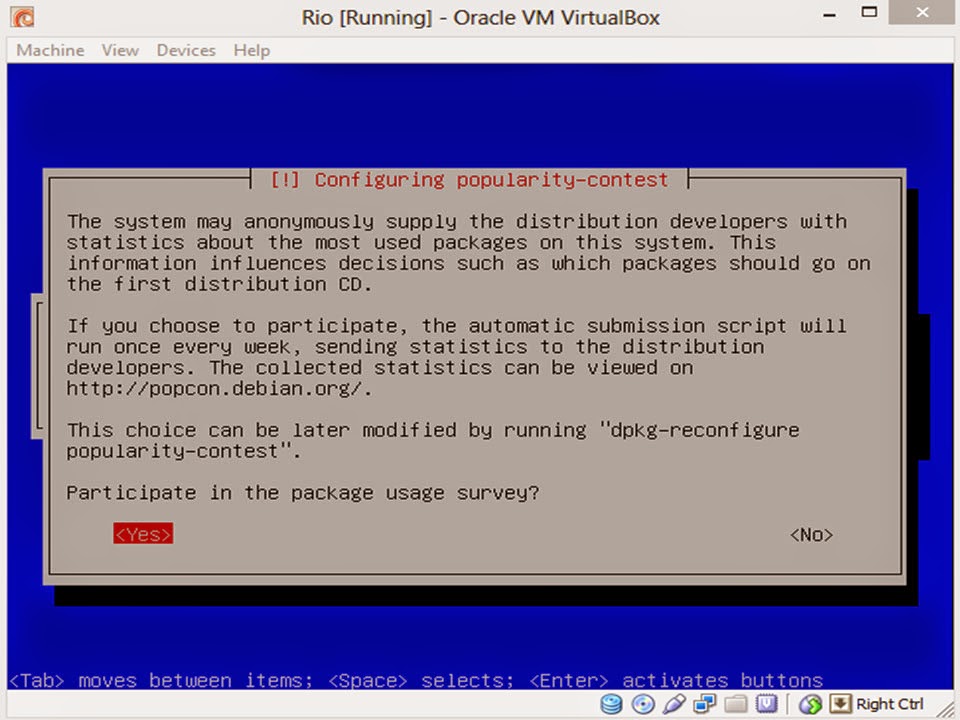Click the Right Ctrl host key indicator
The image size is (960, 720).
coord(889,704)
